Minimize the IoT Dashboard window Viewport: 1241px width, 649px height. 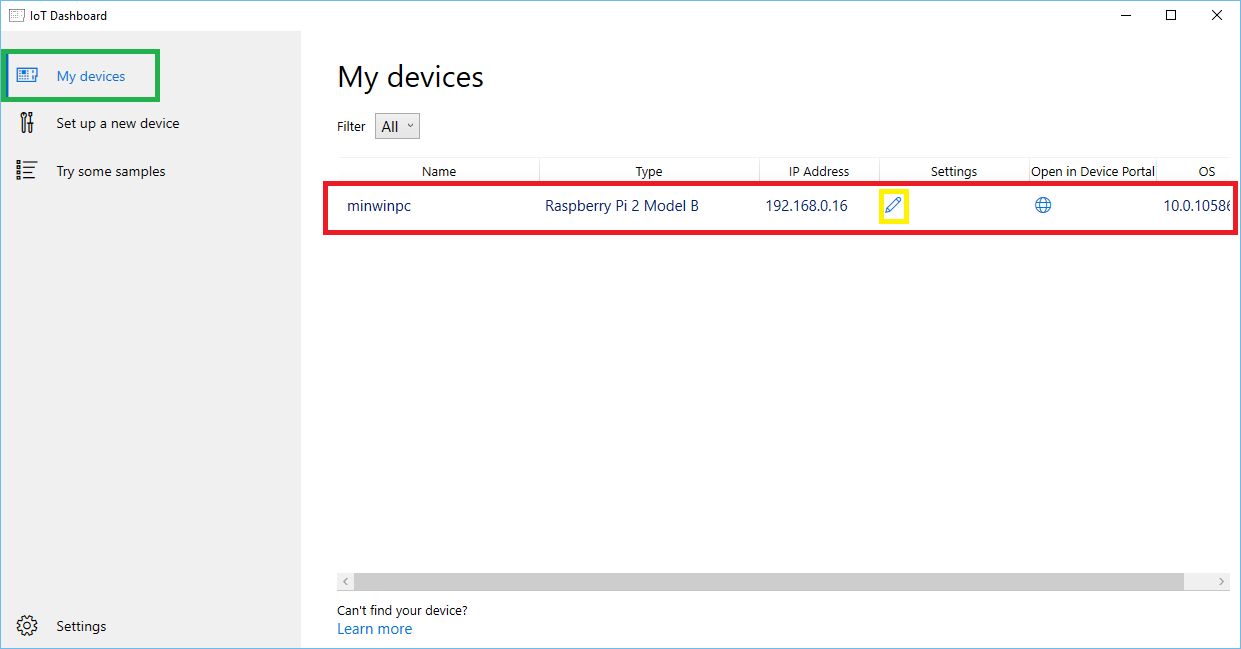point(1125,15)
